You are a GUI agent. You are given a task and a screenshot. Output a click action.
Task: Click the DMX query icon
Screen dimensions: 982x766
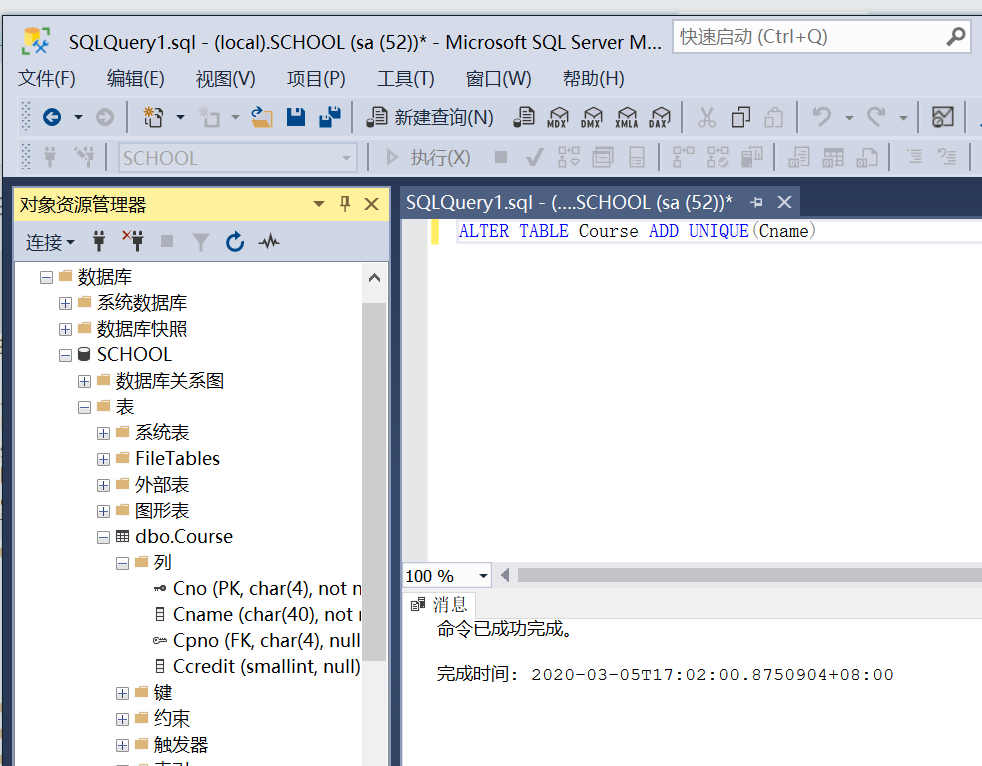tap(591, 117)
